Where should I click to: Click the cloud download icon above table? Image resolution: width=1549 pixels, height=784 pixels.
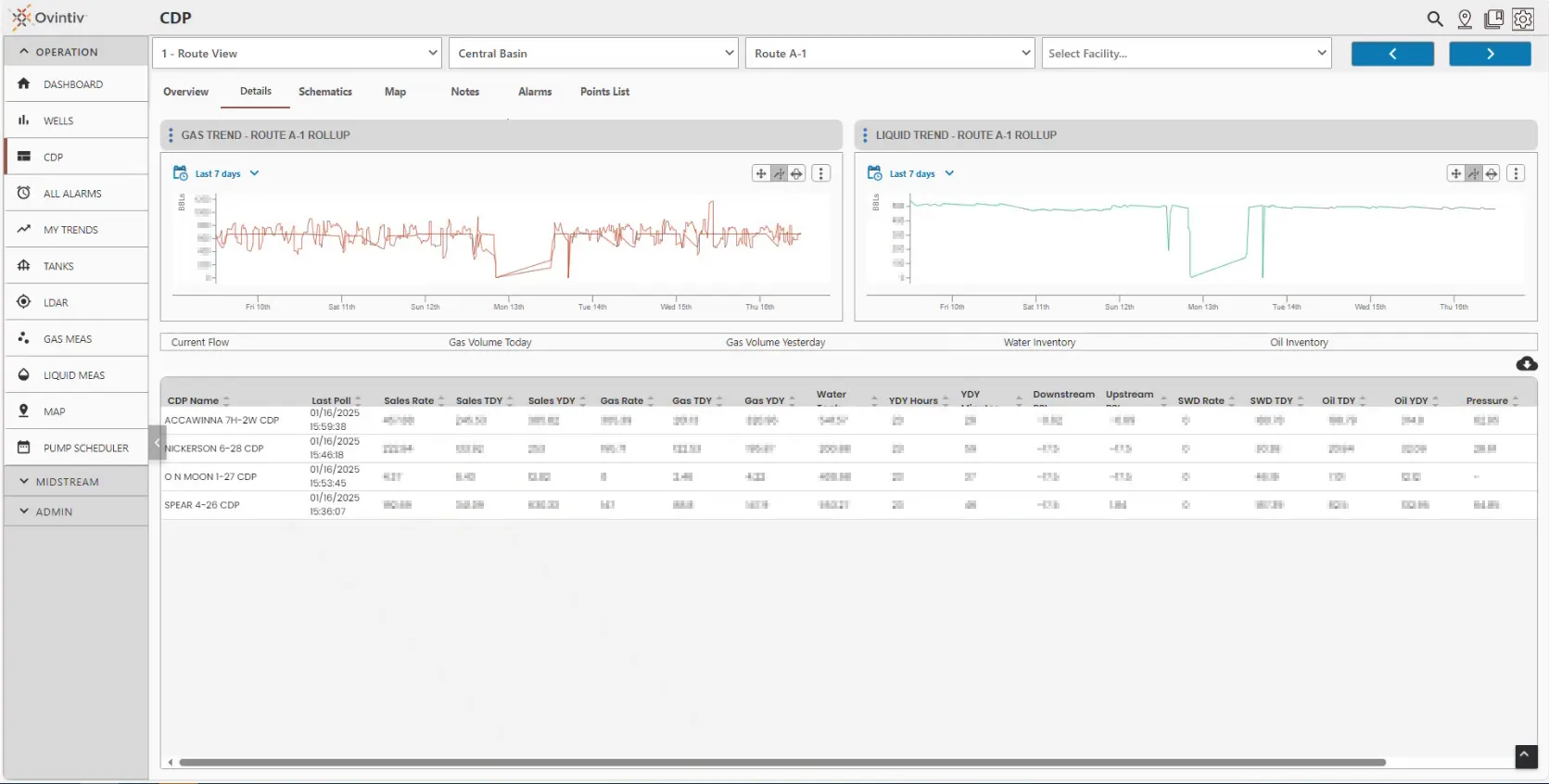click(x=1526, y=364)
